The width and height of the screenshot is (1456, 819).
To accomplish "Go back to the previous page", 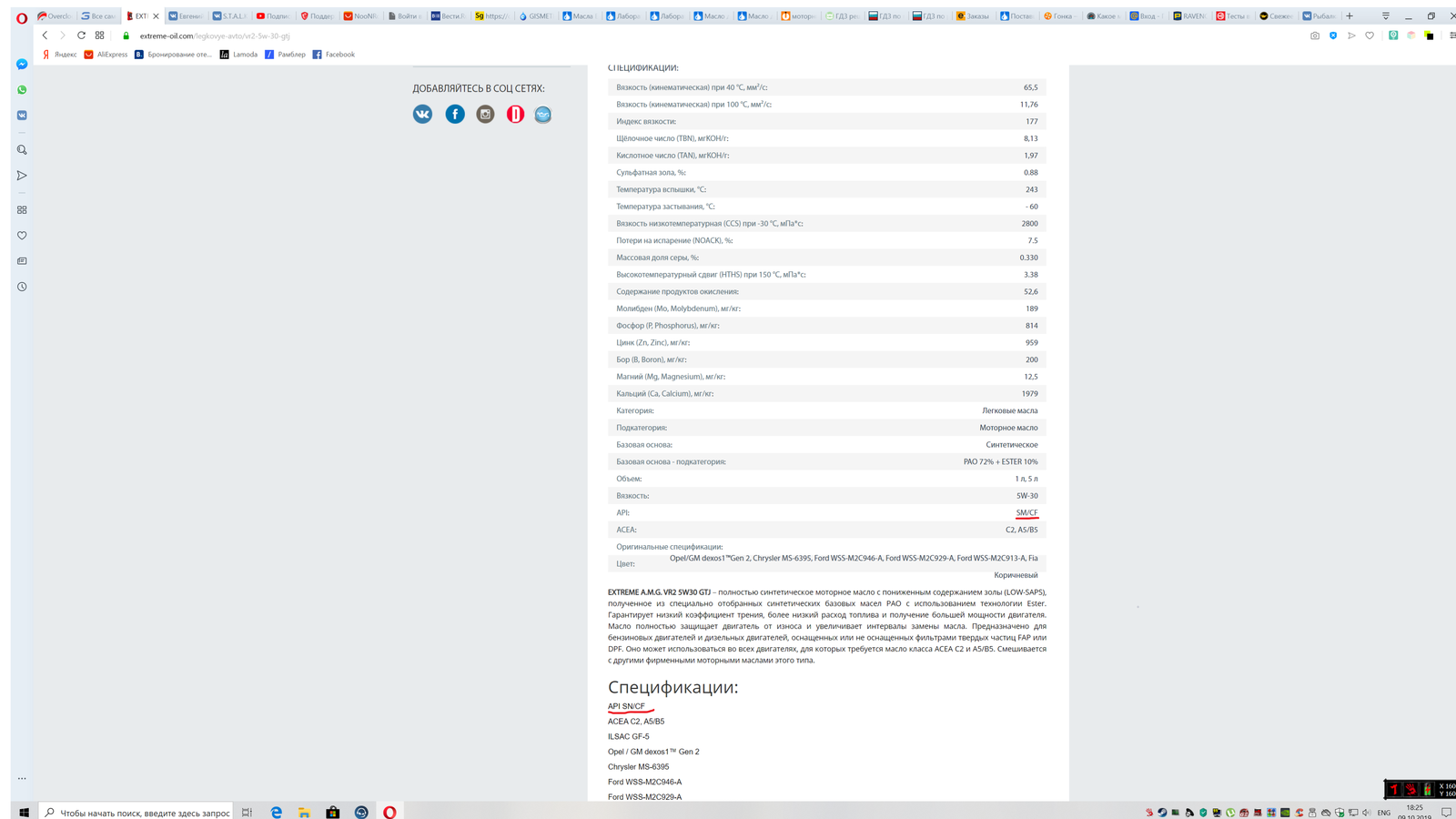I will [x=45, y=35].
